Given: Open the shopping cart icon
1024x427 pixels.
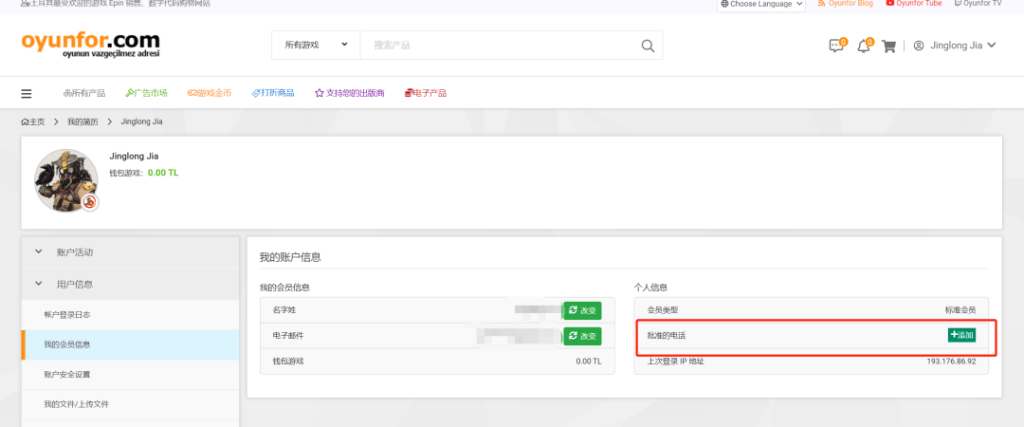Looking at the screenshot, I should 888,46.
